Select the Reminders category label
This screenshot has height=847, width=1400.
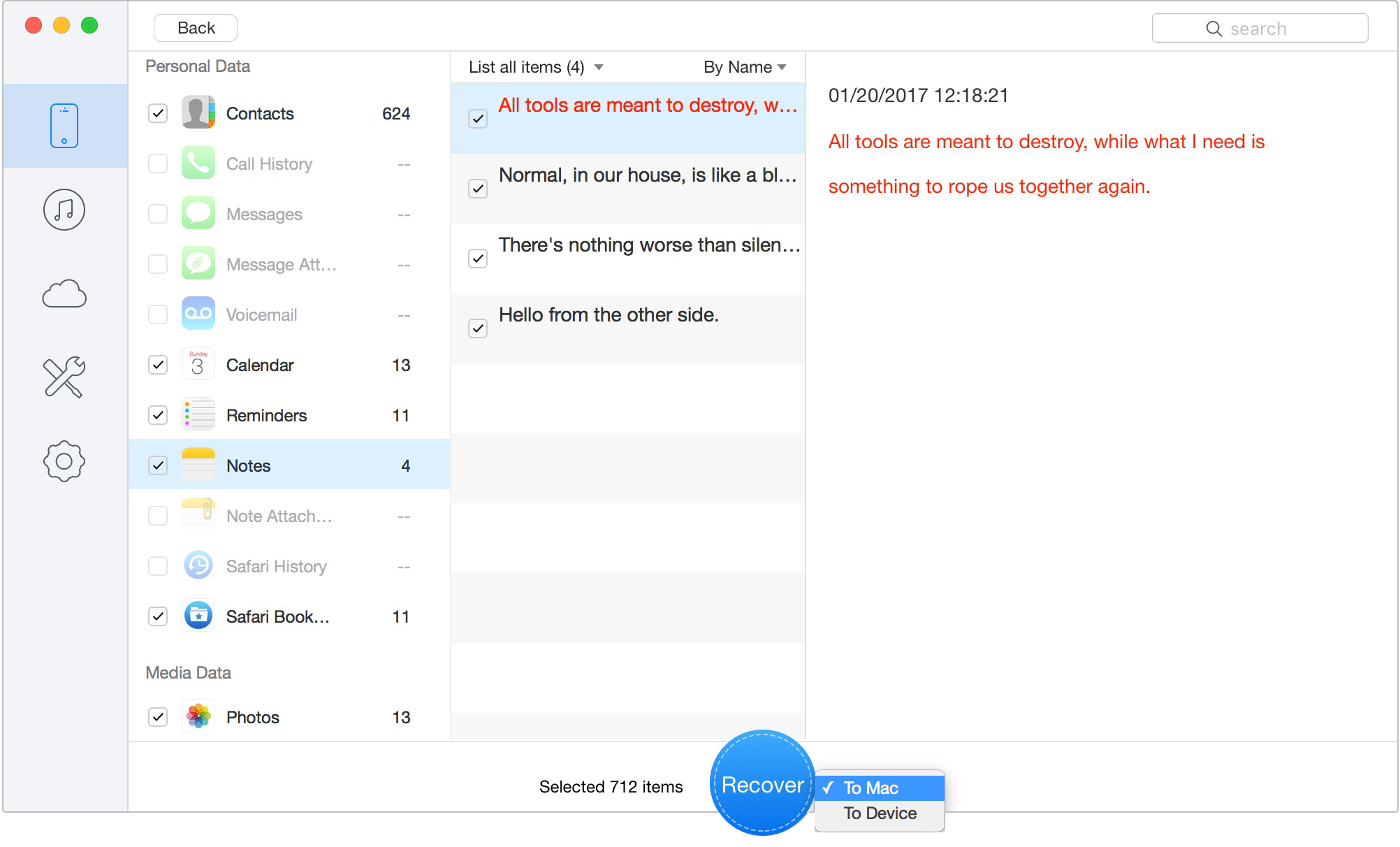[266, 415]
